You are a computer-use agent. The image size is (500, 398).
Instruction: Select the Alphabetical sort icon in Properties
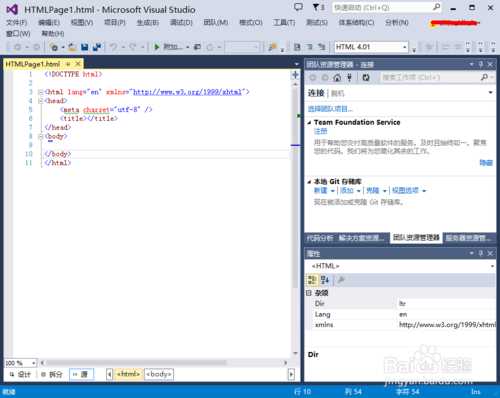click(325, 280)
